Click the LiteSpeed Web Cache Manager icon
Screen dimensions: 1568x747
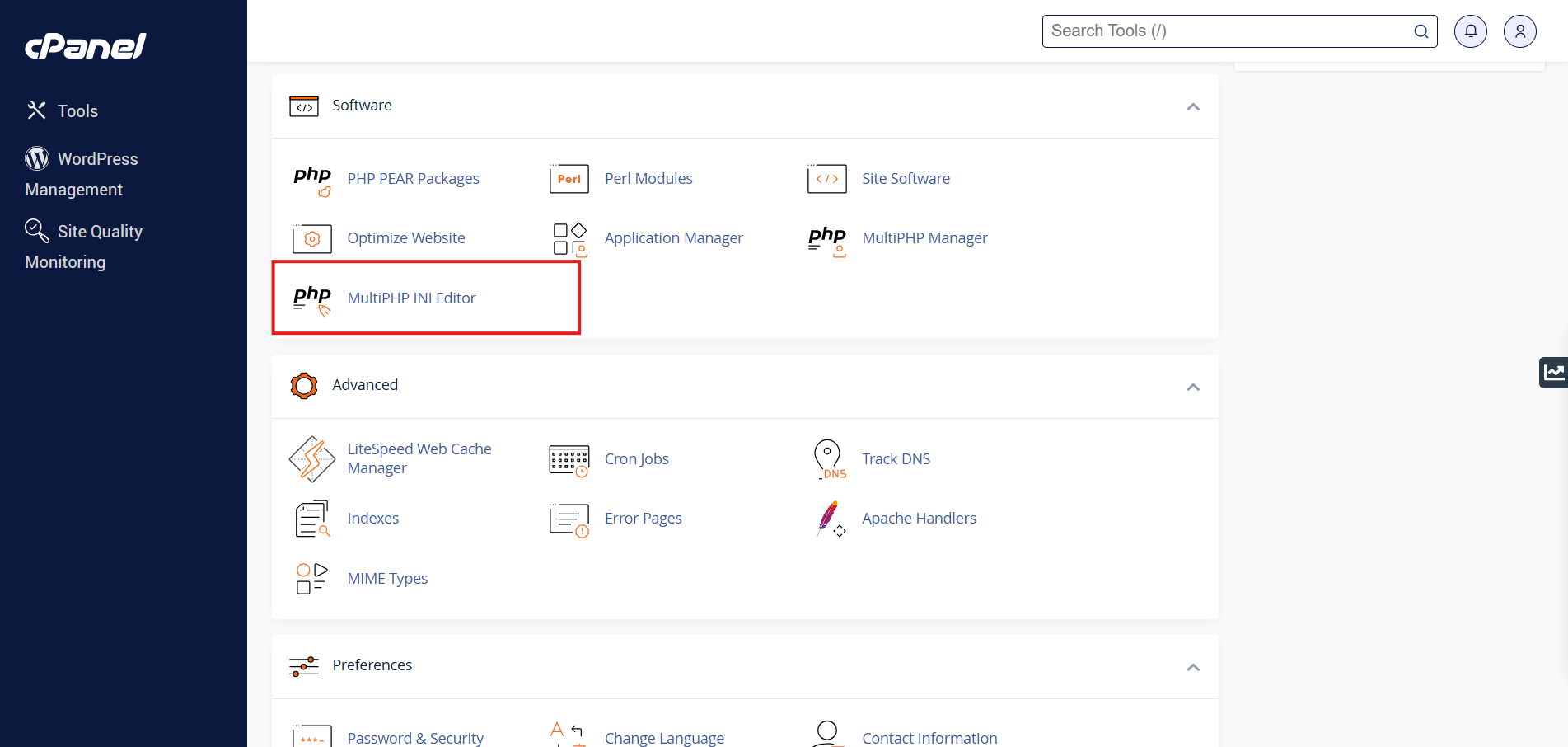pos(311,459)
